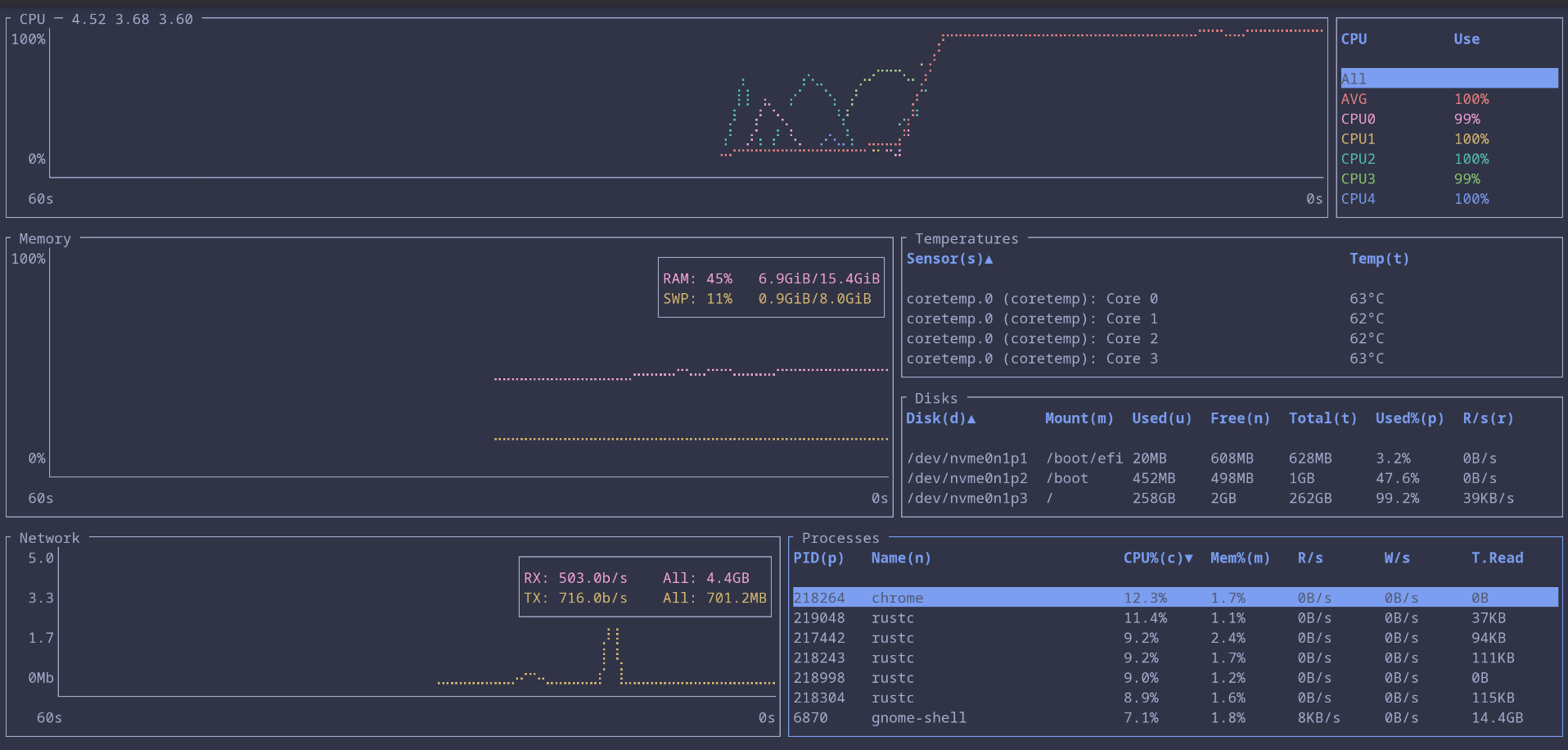Click the RX/TX network legend box
This screenshot has height=750, width=1568.
(x=645, y=588)
